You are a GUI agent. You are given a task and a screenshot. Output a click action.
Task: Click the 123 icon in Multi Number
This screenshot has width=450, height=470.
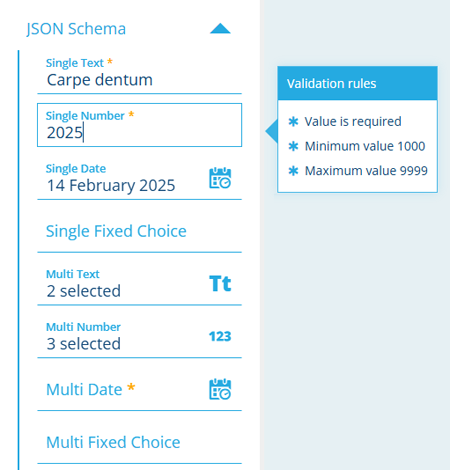[x=220, y=336]
